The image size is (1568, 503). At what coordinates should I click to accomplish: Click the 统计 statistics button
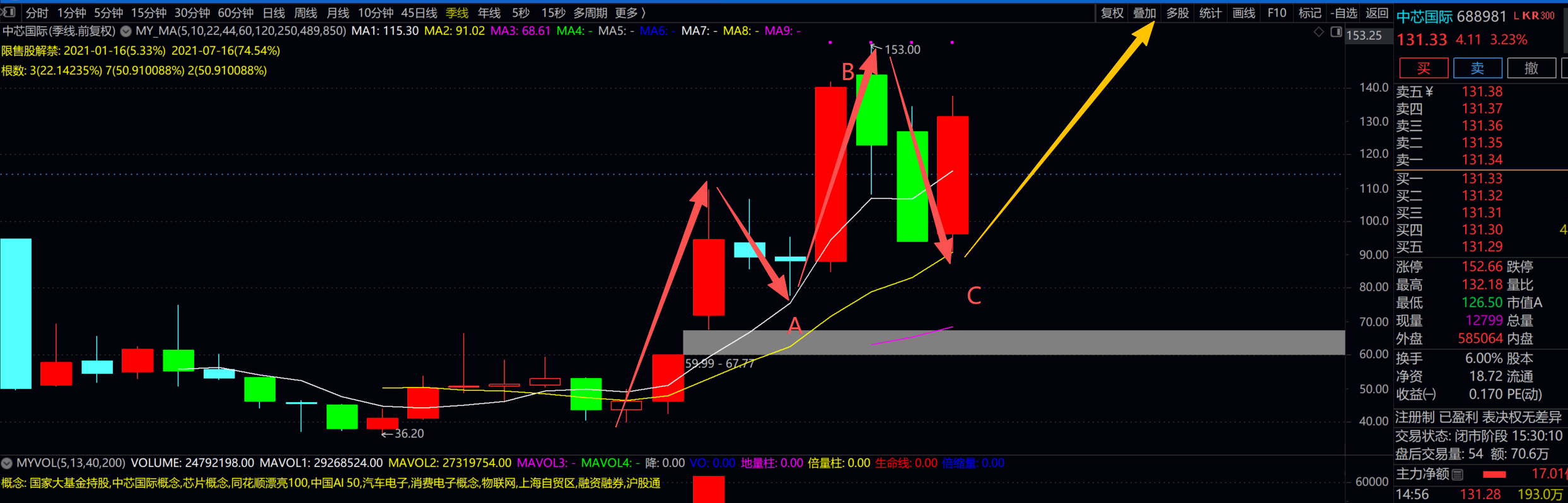[x=1210, y=13]
